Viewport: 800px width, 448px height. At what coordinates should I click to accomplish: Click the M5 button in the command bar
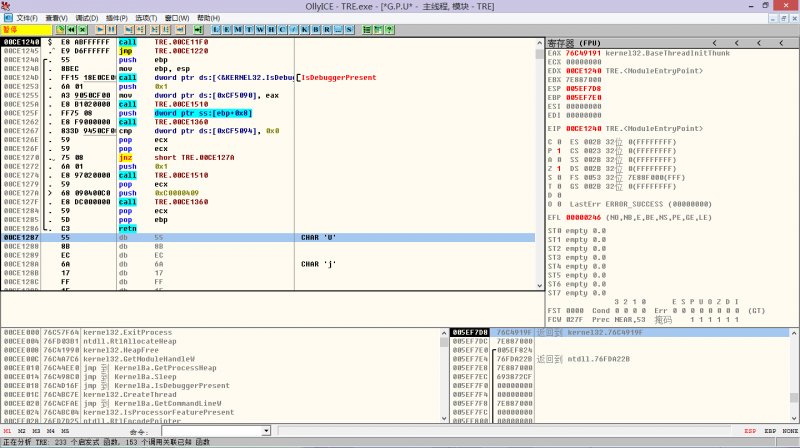click(x=65, y=431)
